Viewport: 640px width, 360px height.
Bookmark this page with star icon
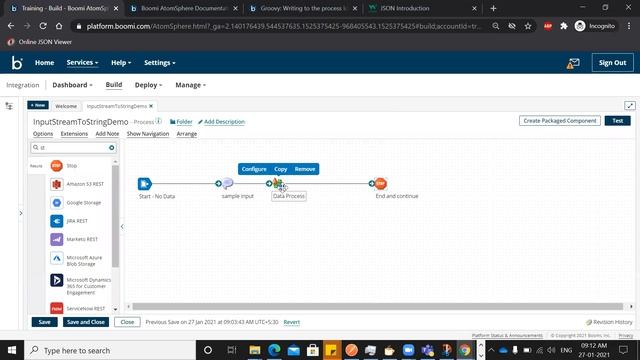[528, 26]
